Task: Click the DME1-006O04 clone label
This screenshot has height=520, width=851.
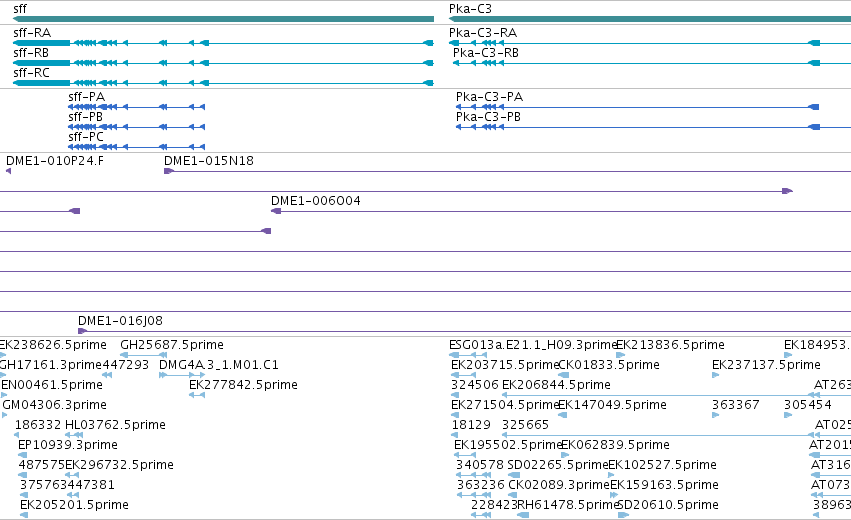Action: tap(315, 201)
